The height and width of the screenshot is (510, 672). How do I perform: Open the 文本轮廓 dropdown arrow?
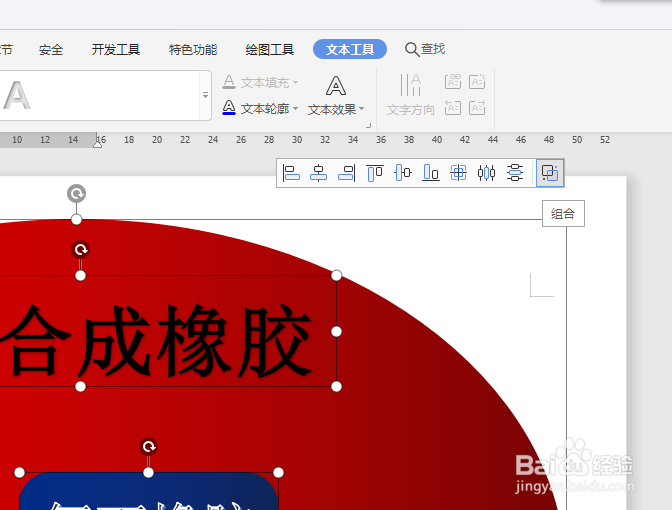click(296, 108)
